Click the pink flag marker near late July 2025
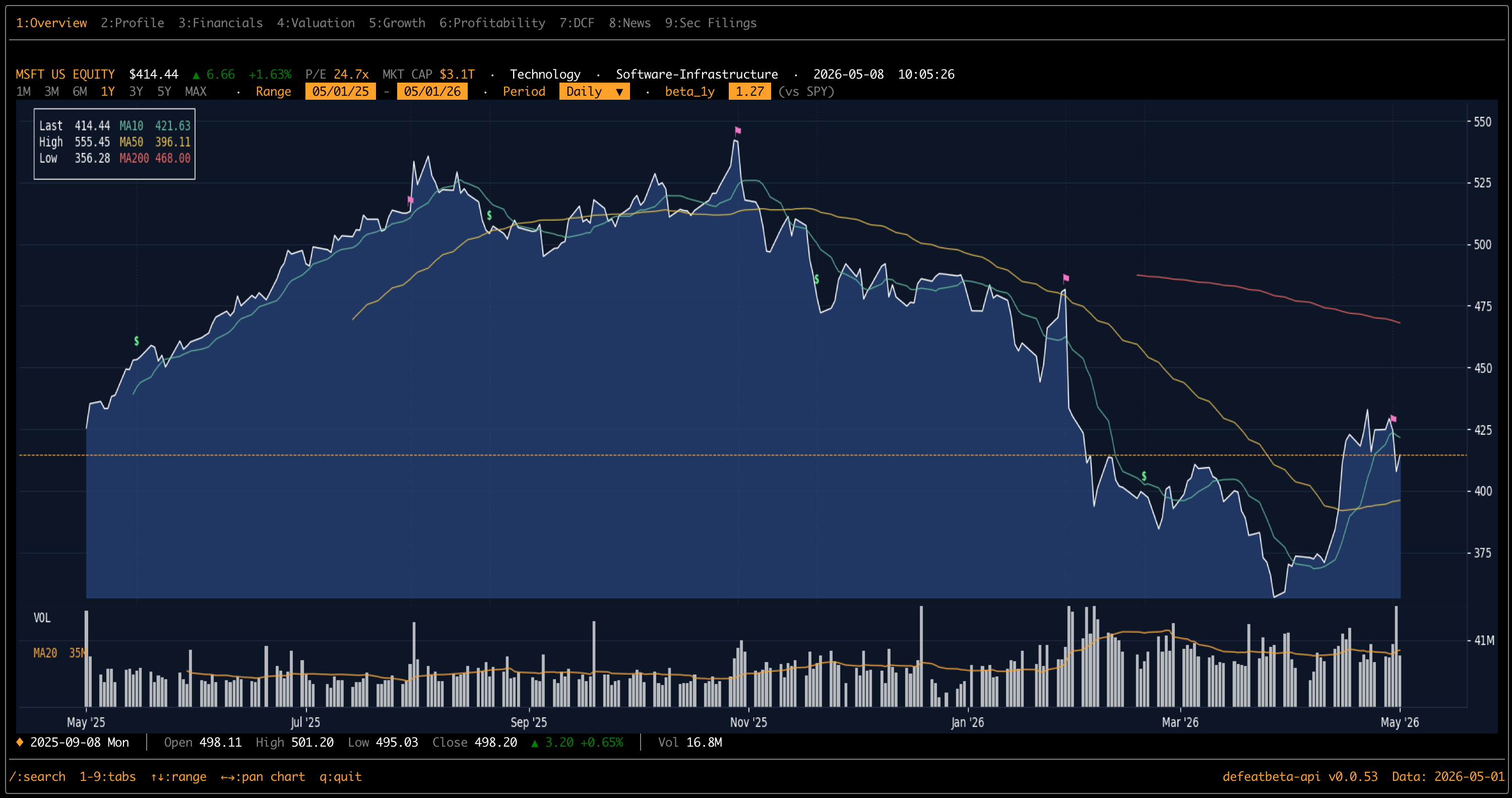1512x798 pixels. [410, 200]
